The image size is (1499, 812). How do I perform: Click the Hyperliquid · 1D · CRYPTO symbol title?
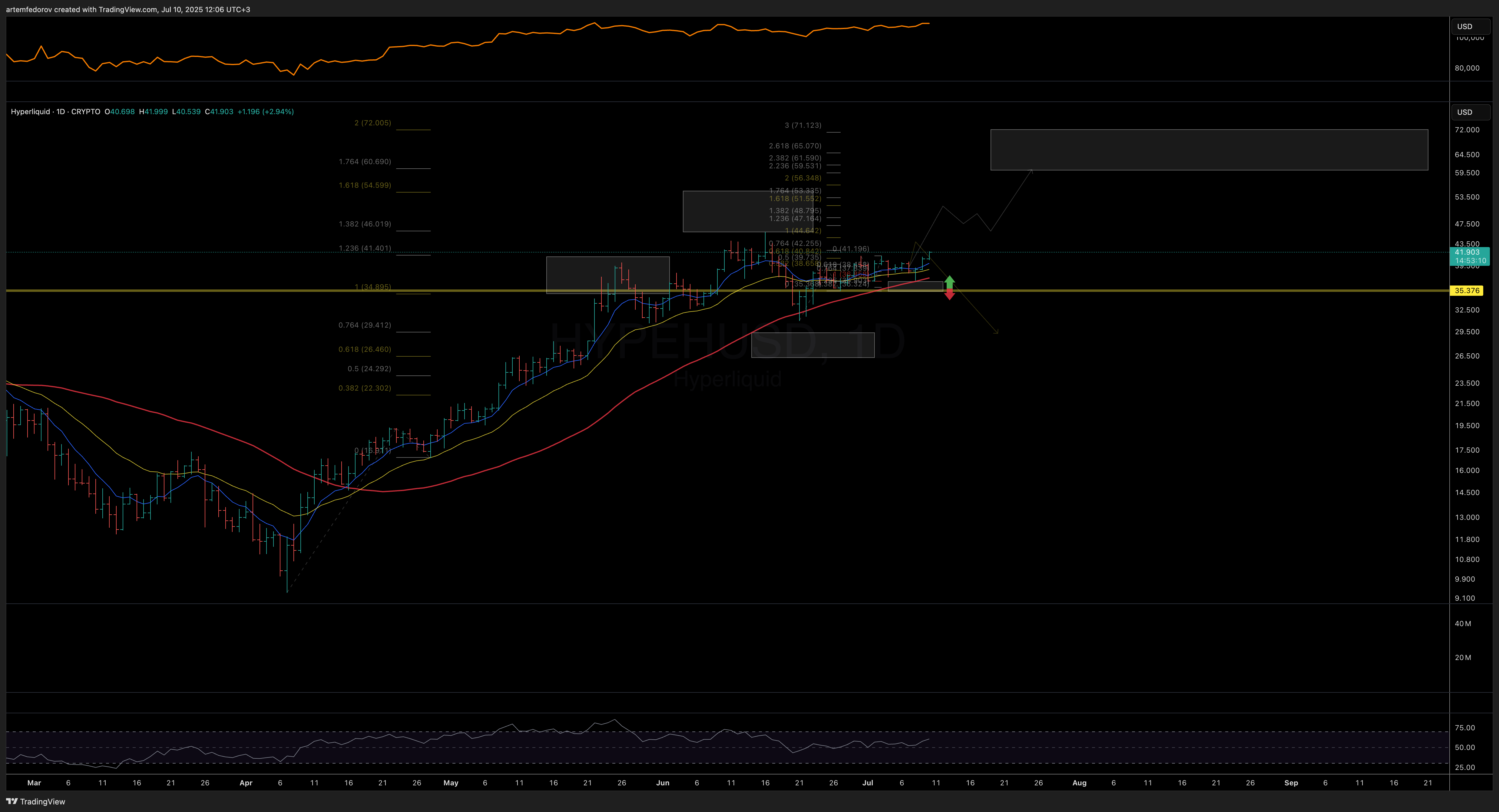(x=55, y=112)
